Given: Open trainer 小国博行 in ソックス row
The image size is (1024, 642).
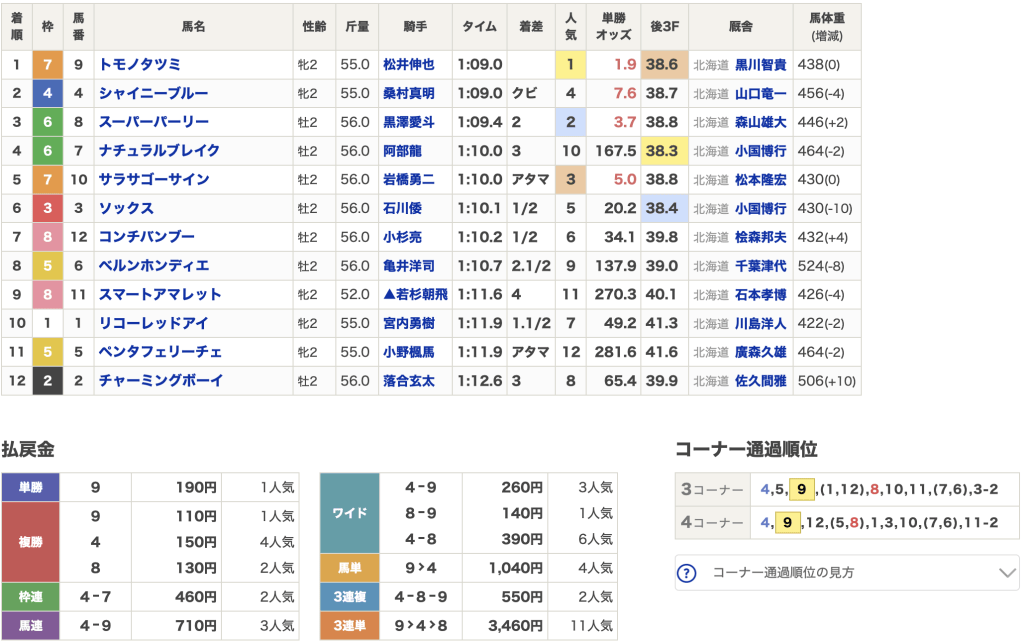Looking at the screenshot, I should tap(761, 208).
